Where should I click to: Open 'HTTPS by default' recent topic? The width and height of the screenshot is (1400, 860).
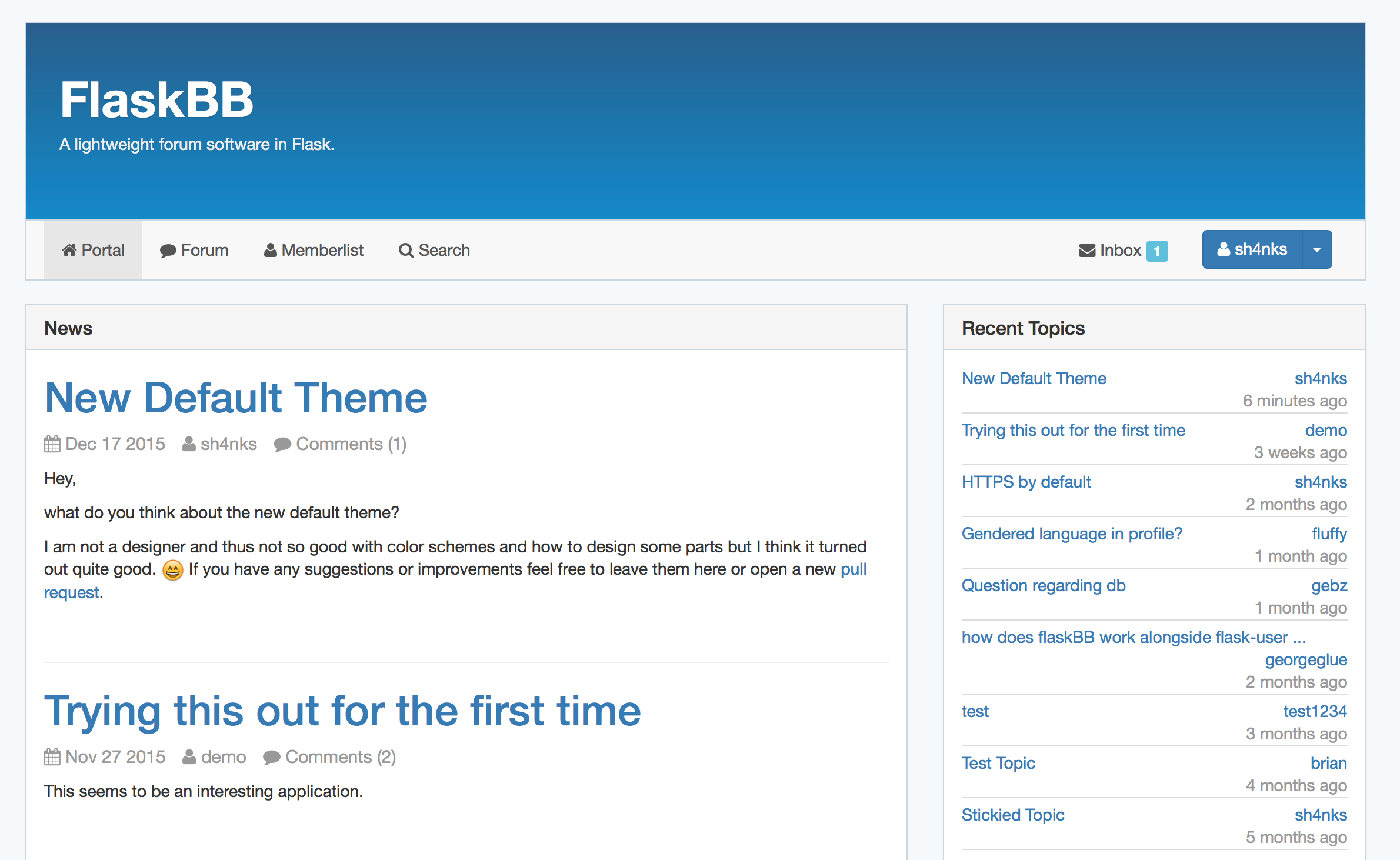pyautogui.click(x=1026, y=482)
